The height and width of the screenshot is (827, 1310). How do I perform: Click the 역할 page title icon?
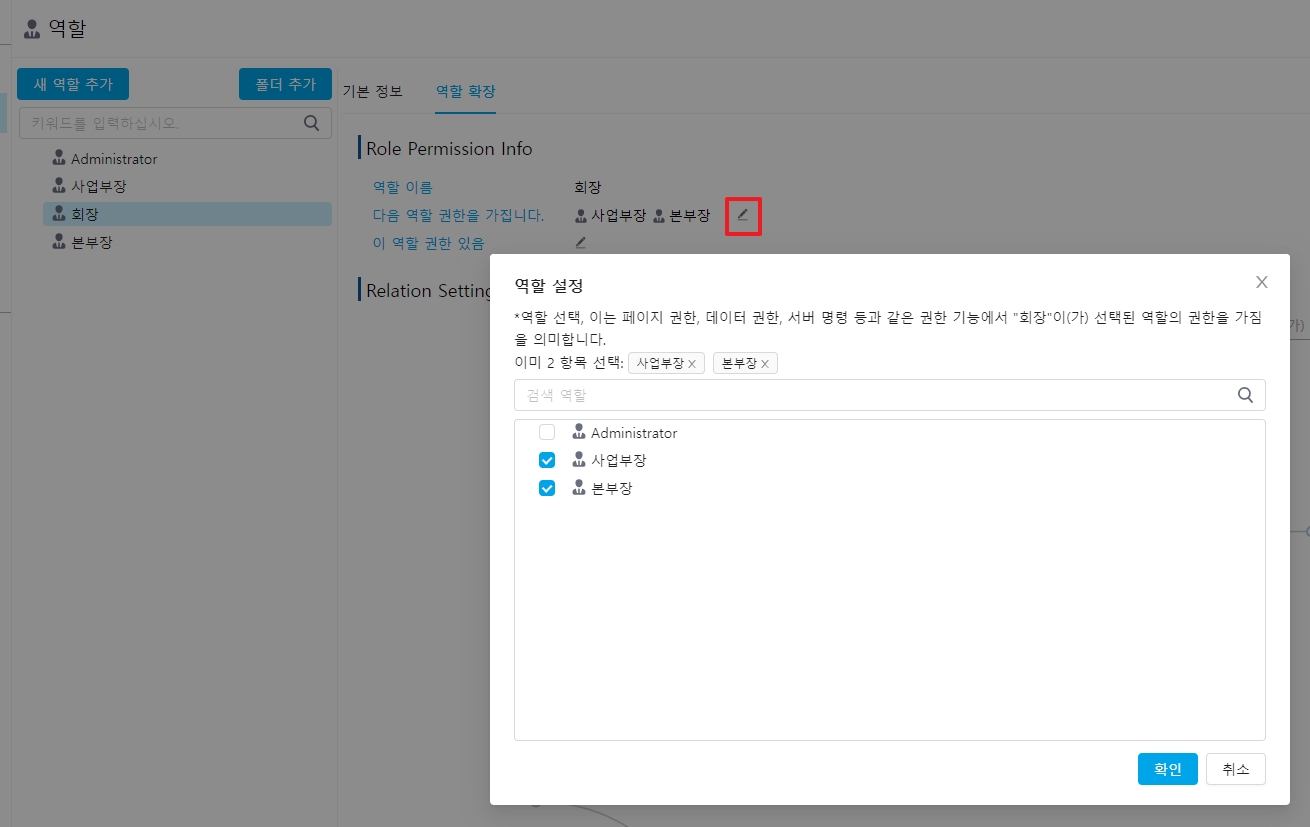[x=33, y=28]
